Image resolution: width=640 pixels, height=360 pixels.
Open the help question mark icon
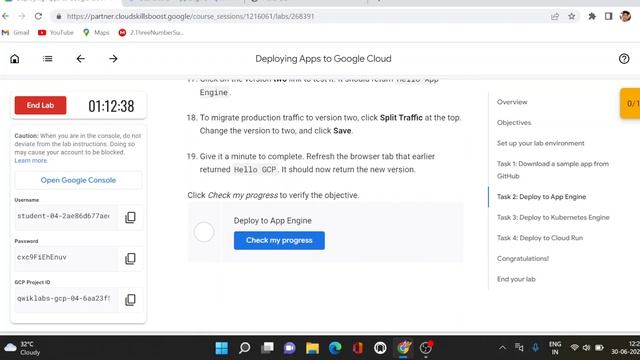[x=624, y=59]
